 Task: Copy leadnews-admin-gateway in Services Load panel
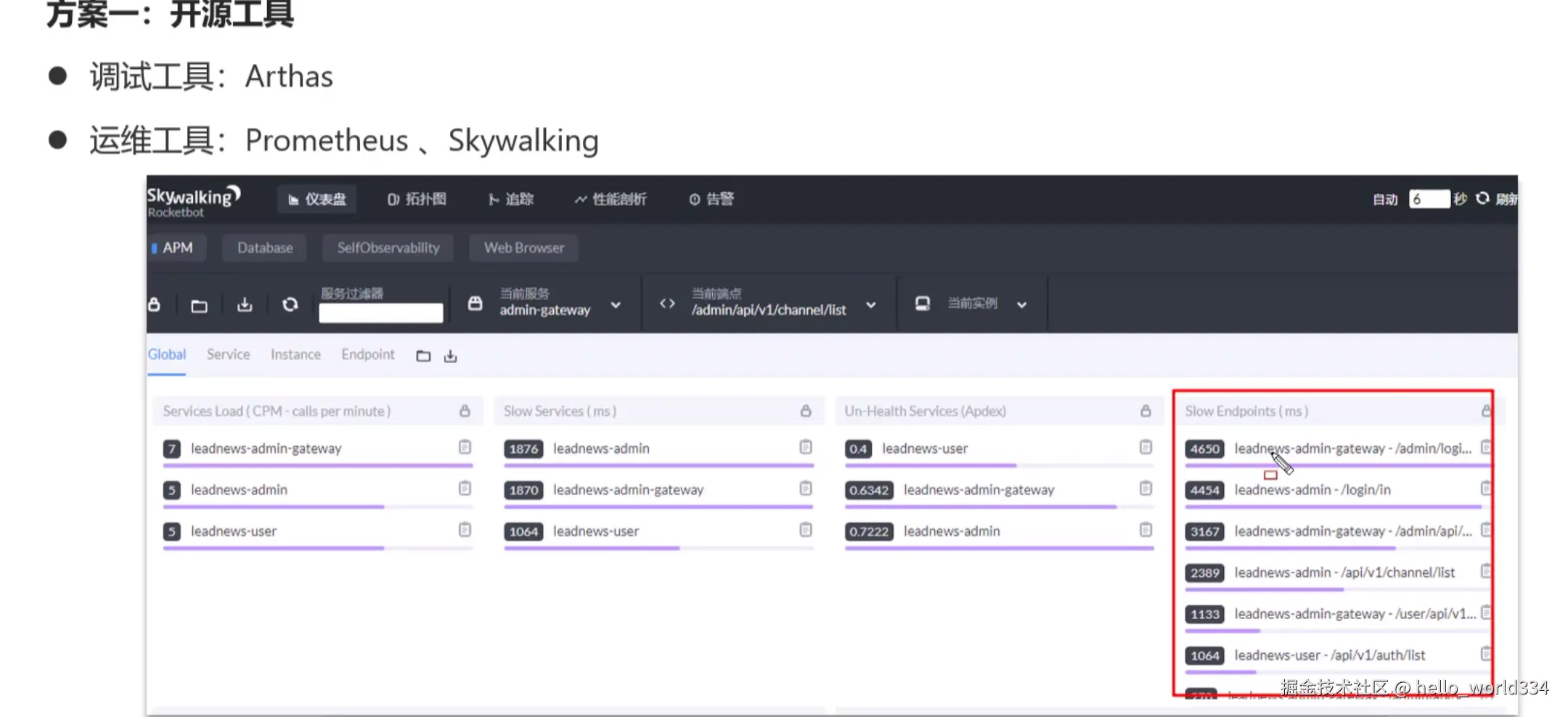(x=465, y=447)
